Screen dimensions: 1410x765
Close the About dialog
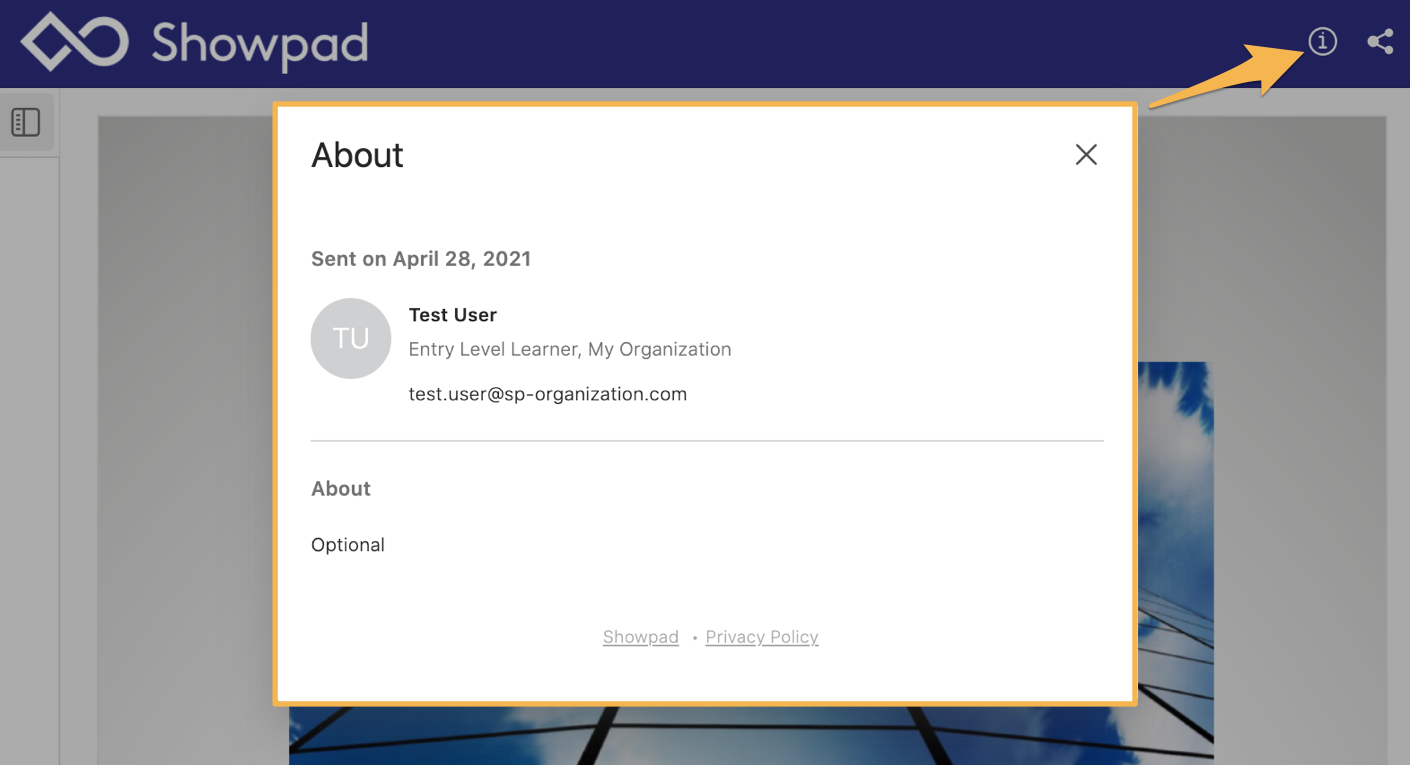tap(1086, 154)
